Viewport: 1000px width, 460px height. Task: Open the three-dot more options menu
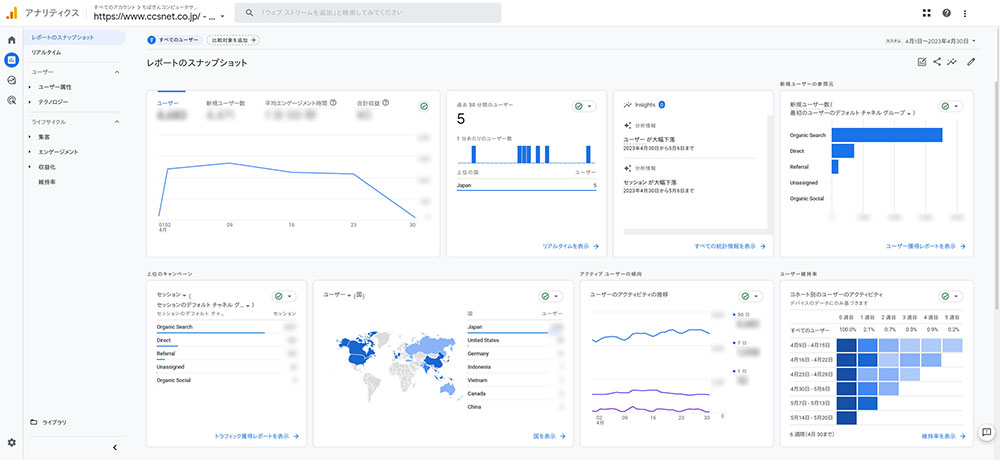[964, 13]
